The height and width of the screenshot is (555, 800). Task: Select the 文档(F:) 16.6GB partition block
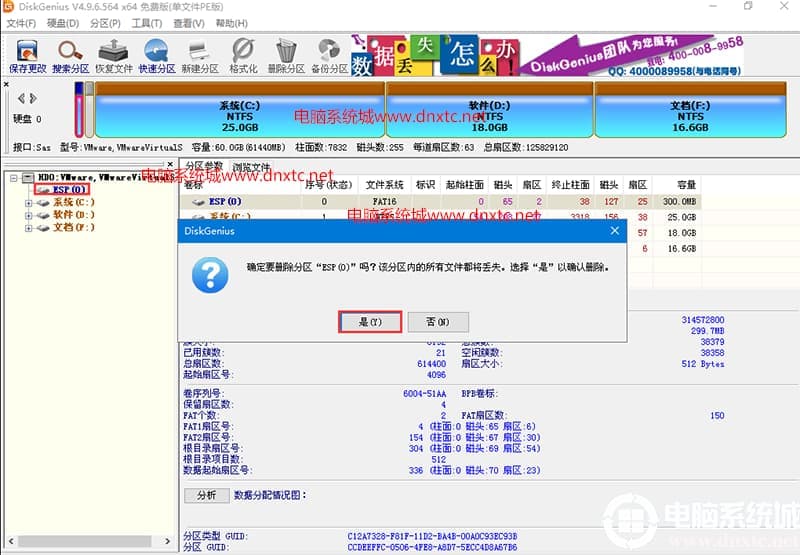click(690, 110)
